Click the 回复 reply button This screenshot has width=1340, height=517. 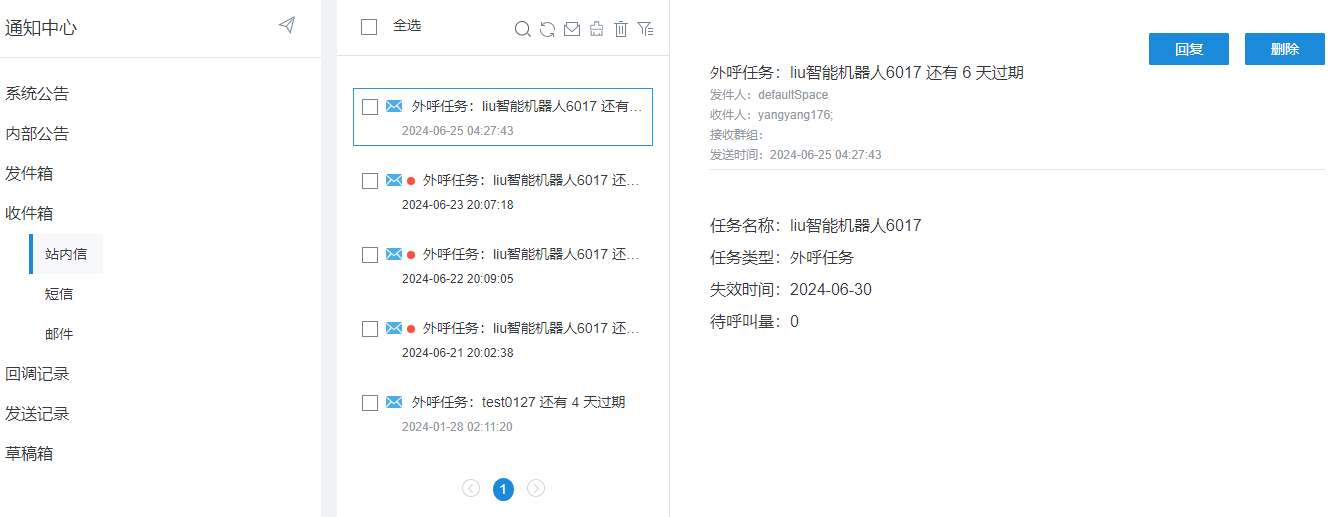click(x=1189, y=49)
